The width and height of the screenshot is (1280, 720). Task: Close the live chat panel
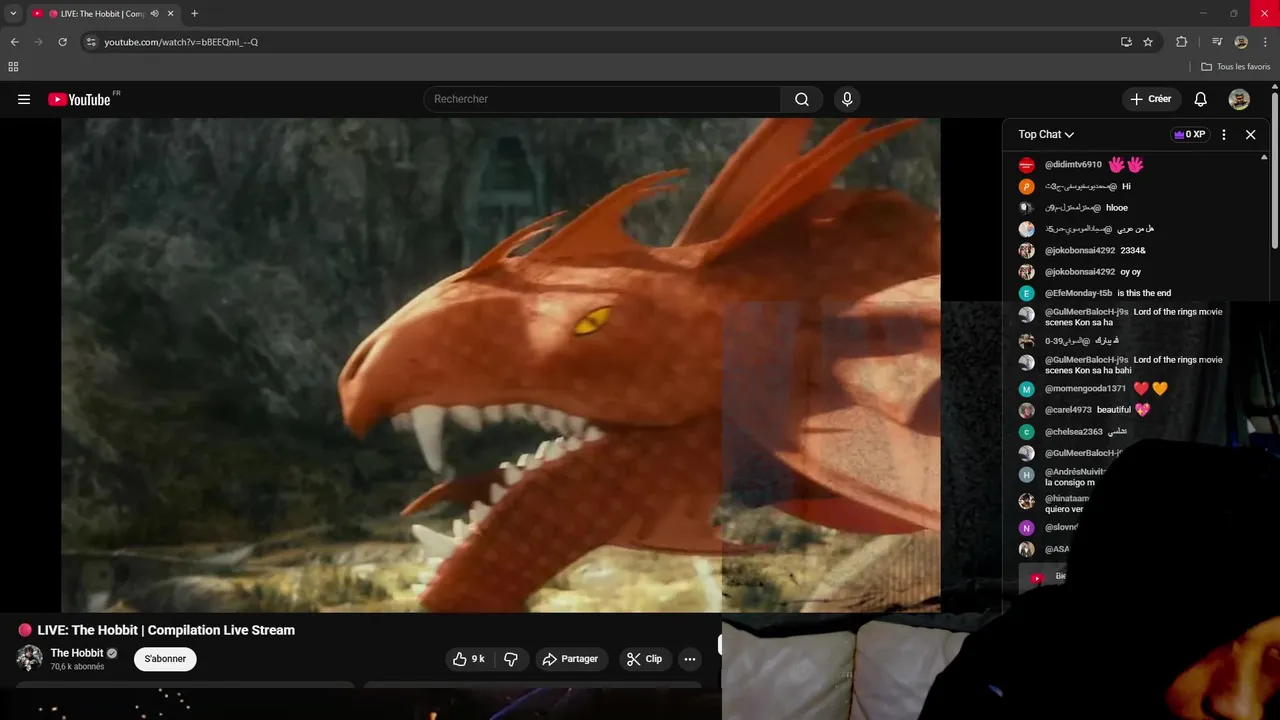[x=1250, y=134]
